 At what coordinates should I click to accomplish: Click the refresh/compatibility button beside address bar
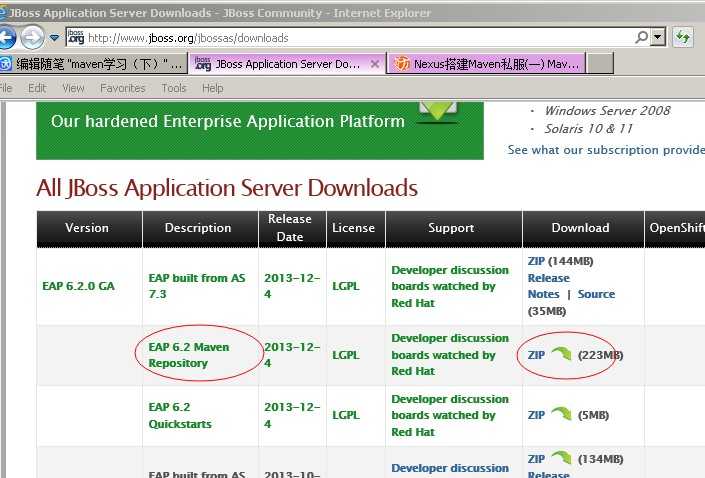coord(683,37)
